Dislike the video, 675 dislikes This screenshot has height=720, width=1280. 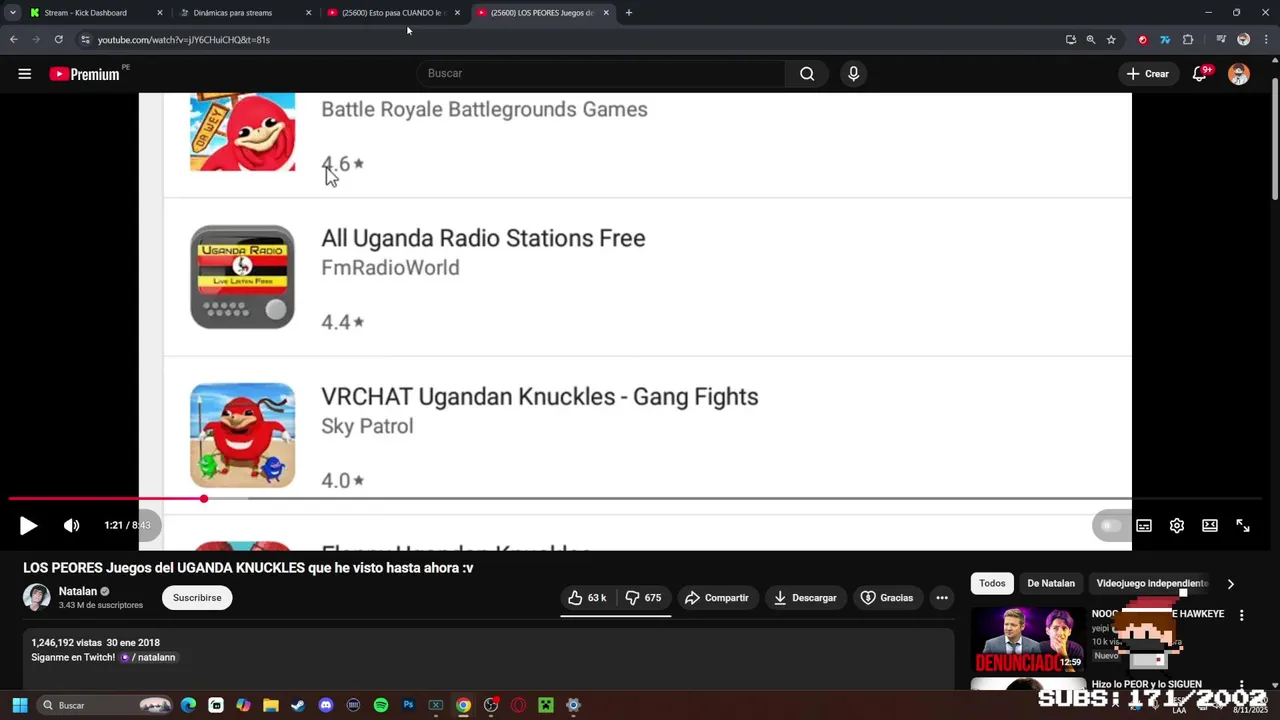pos(644,598)
